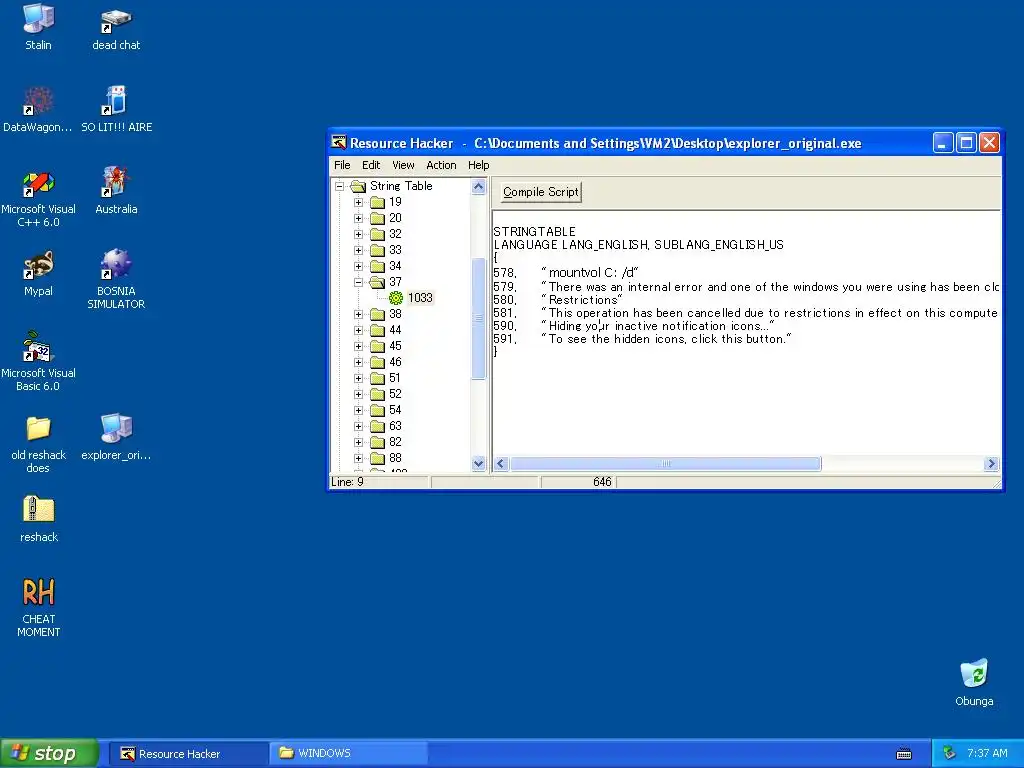Open the View menu
1024x768 pixels.
pos(403,165)
